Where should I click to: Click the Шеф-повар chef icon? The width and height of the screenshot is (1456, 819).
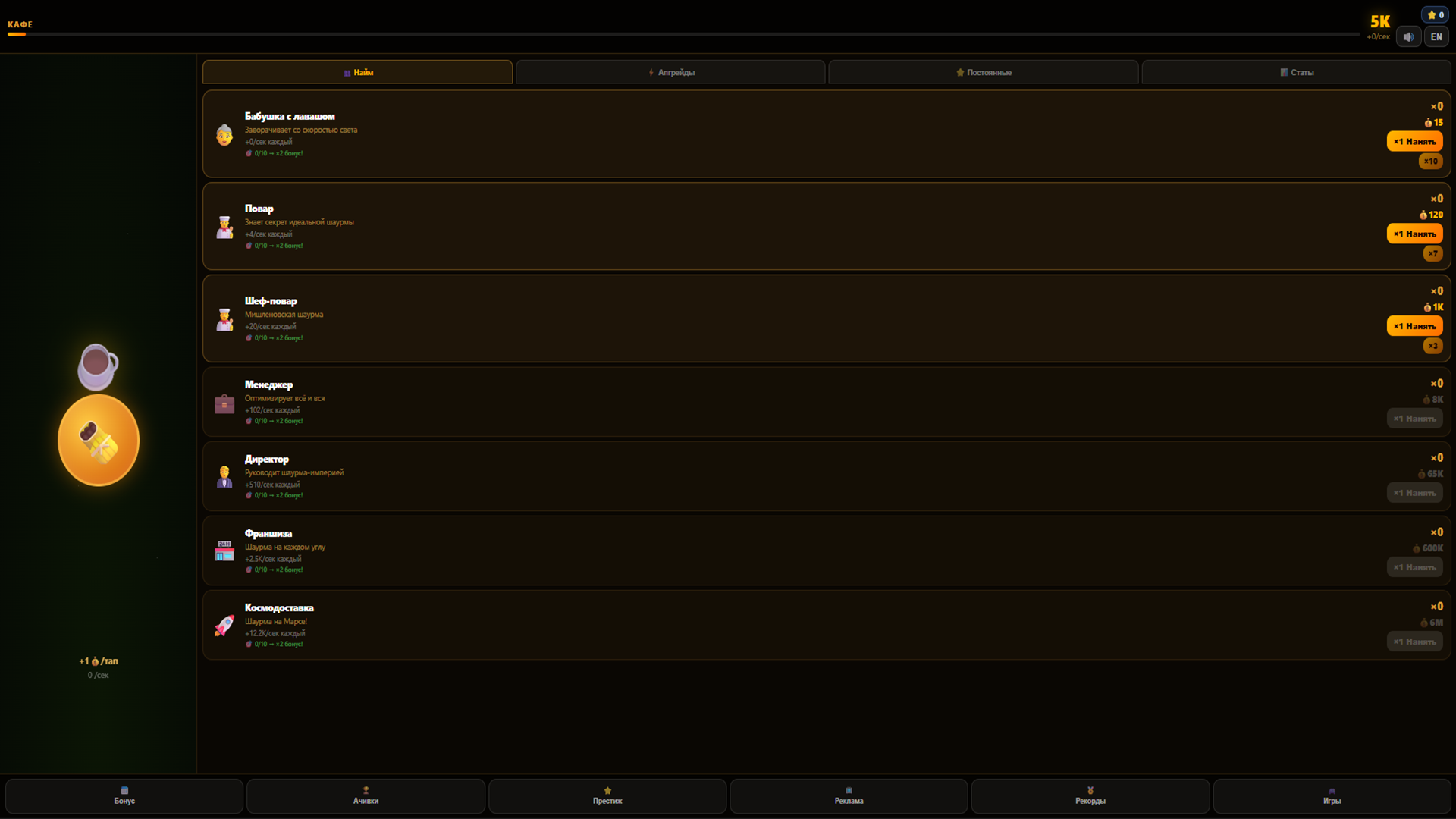click(x=224, y=320)
